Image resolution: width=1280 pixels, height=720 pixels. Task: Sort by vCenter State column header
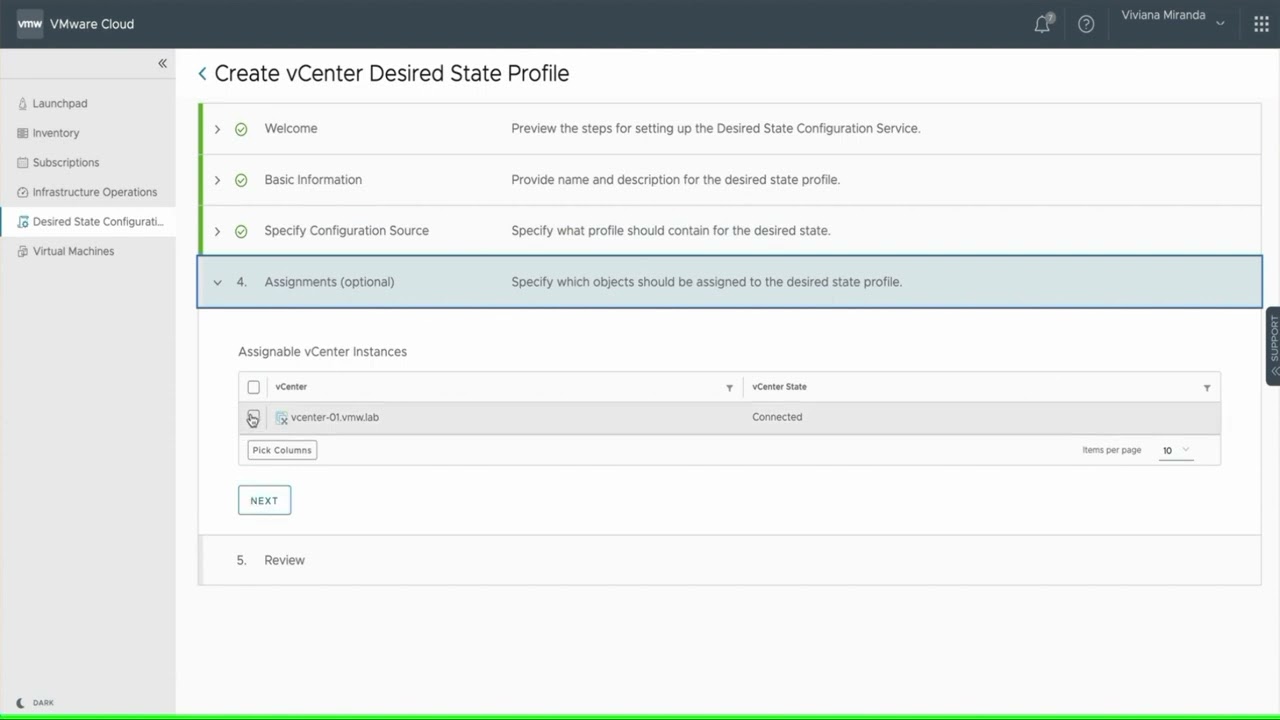pyautogui.click(x=779, y=387)
